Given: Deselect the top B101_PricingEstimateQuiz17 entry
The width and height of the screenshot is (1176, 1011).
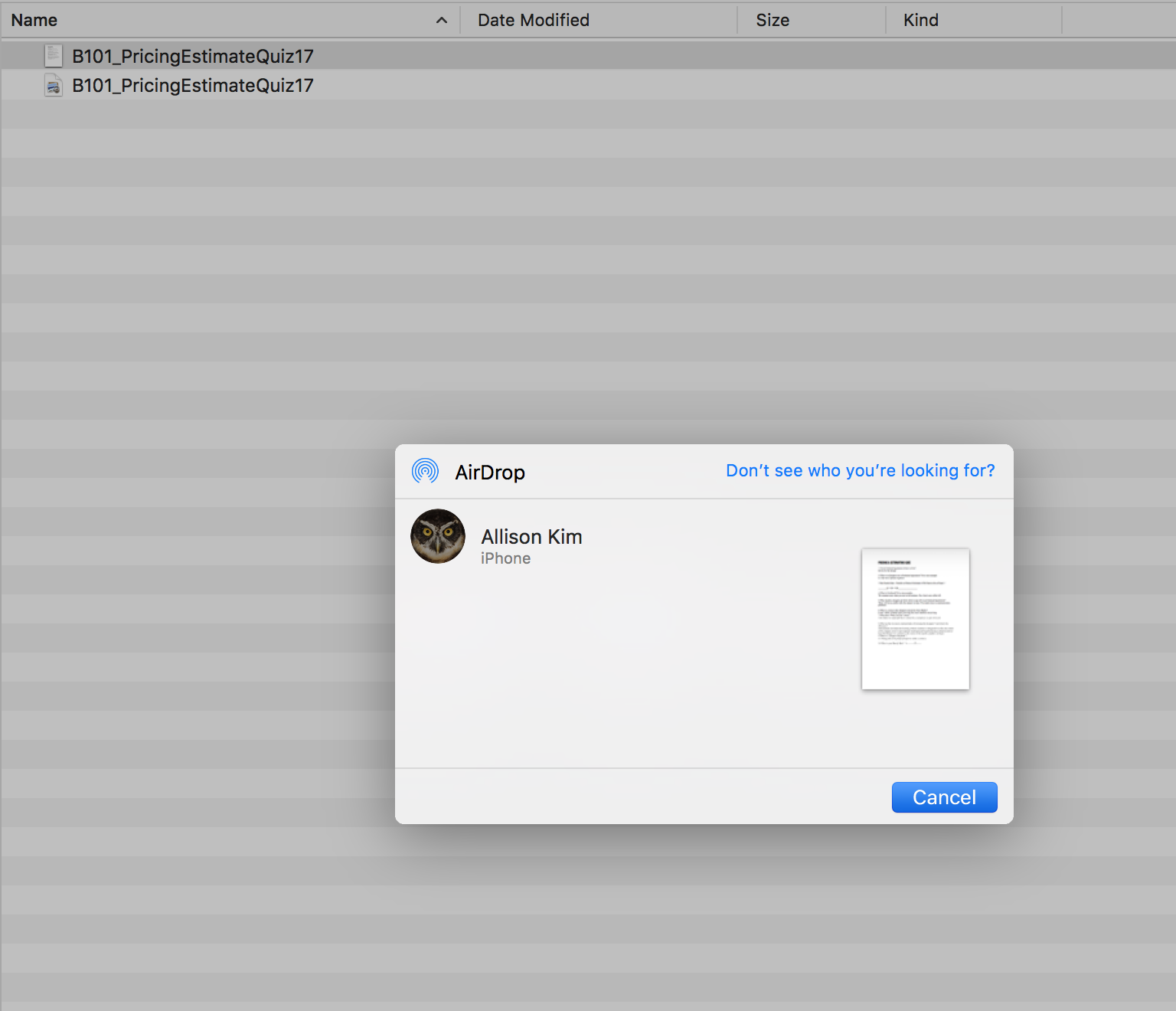Looking at the screenshot, I should 191,55.
